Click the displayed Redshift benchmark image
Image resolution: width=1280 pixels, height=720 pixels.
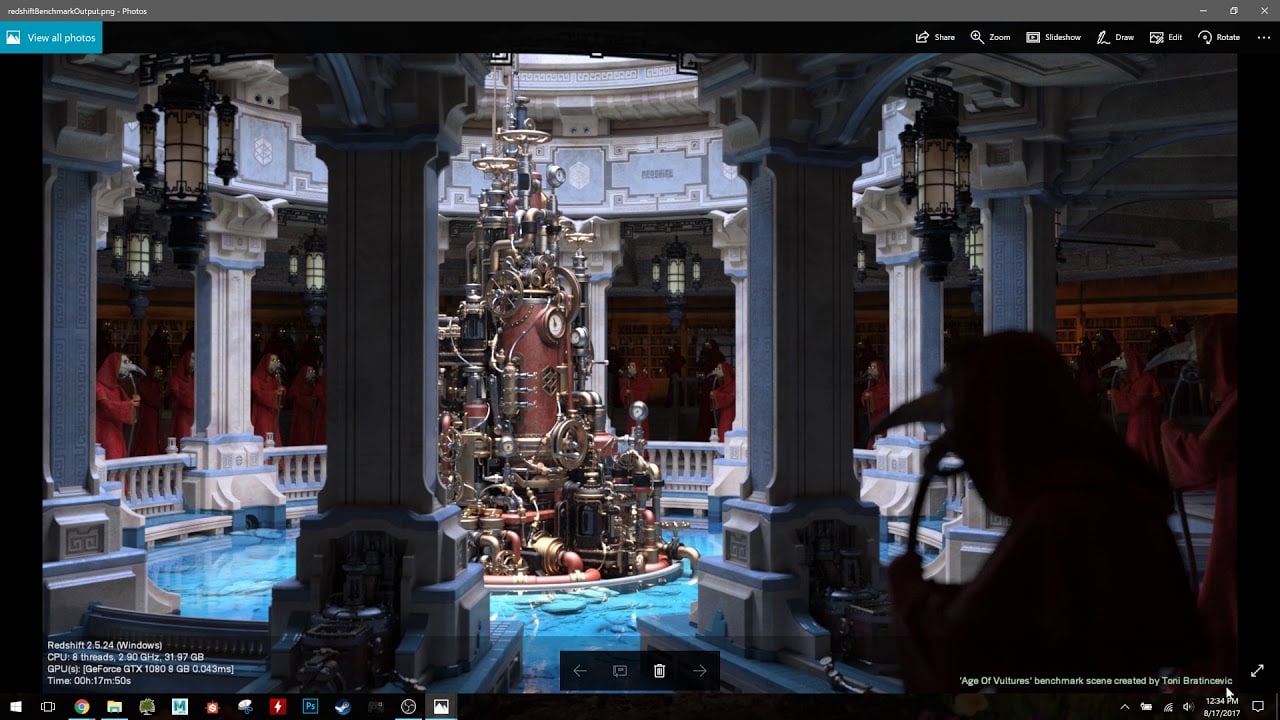pyautogui.click(x=640, y=372)
